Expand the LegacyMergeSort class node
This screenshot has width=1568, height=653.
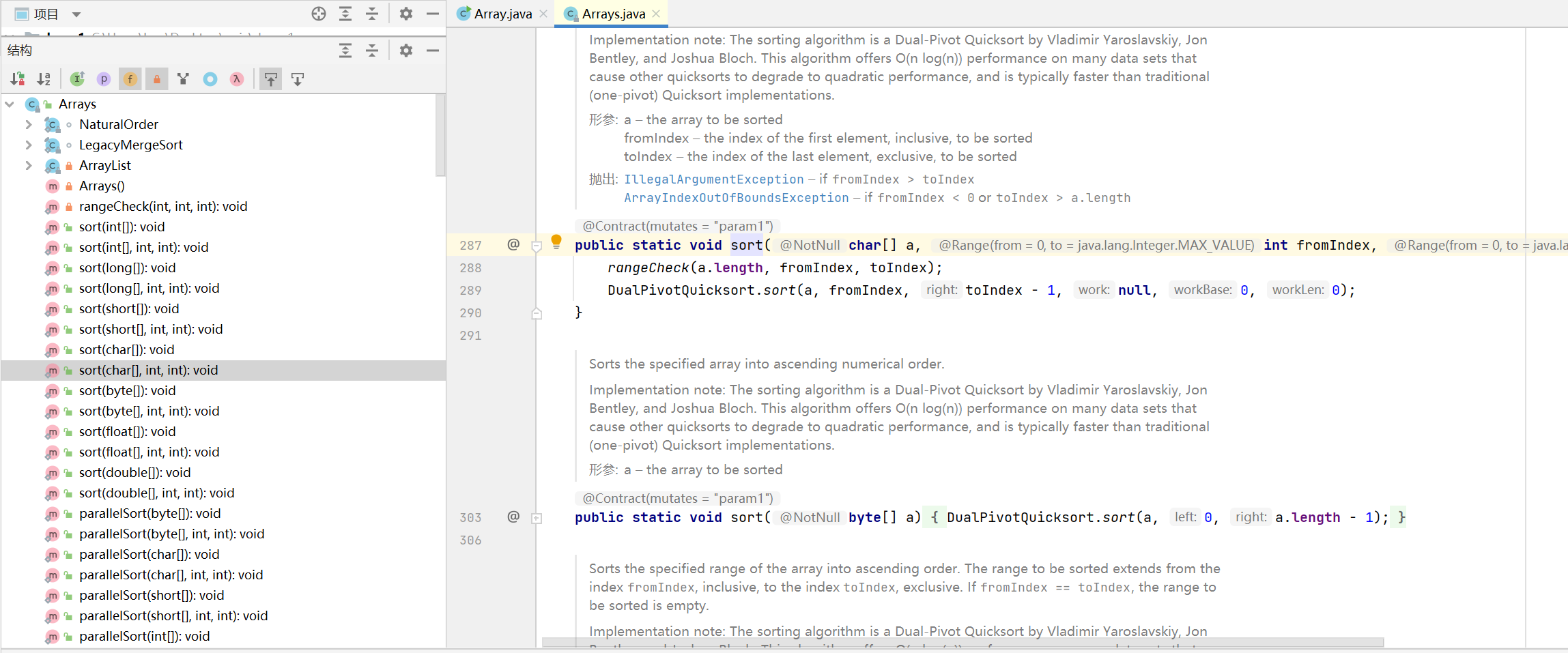point(29,145)
